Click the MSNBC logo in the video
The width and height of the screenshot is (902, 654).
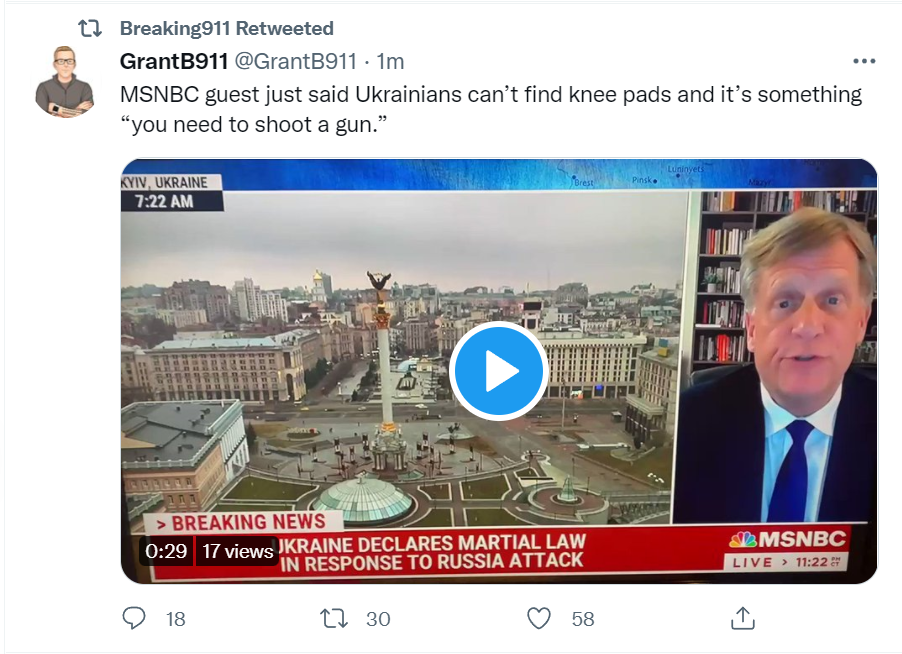click(x=788, y=540)
